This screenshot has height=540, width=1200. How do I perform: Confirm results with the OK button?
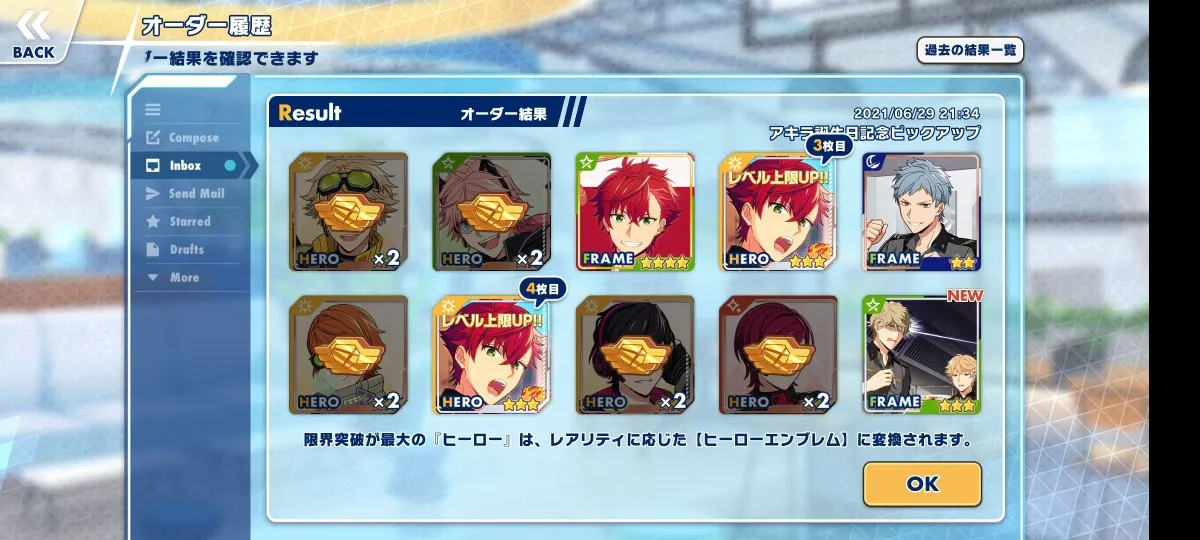(x=922, y=484)
